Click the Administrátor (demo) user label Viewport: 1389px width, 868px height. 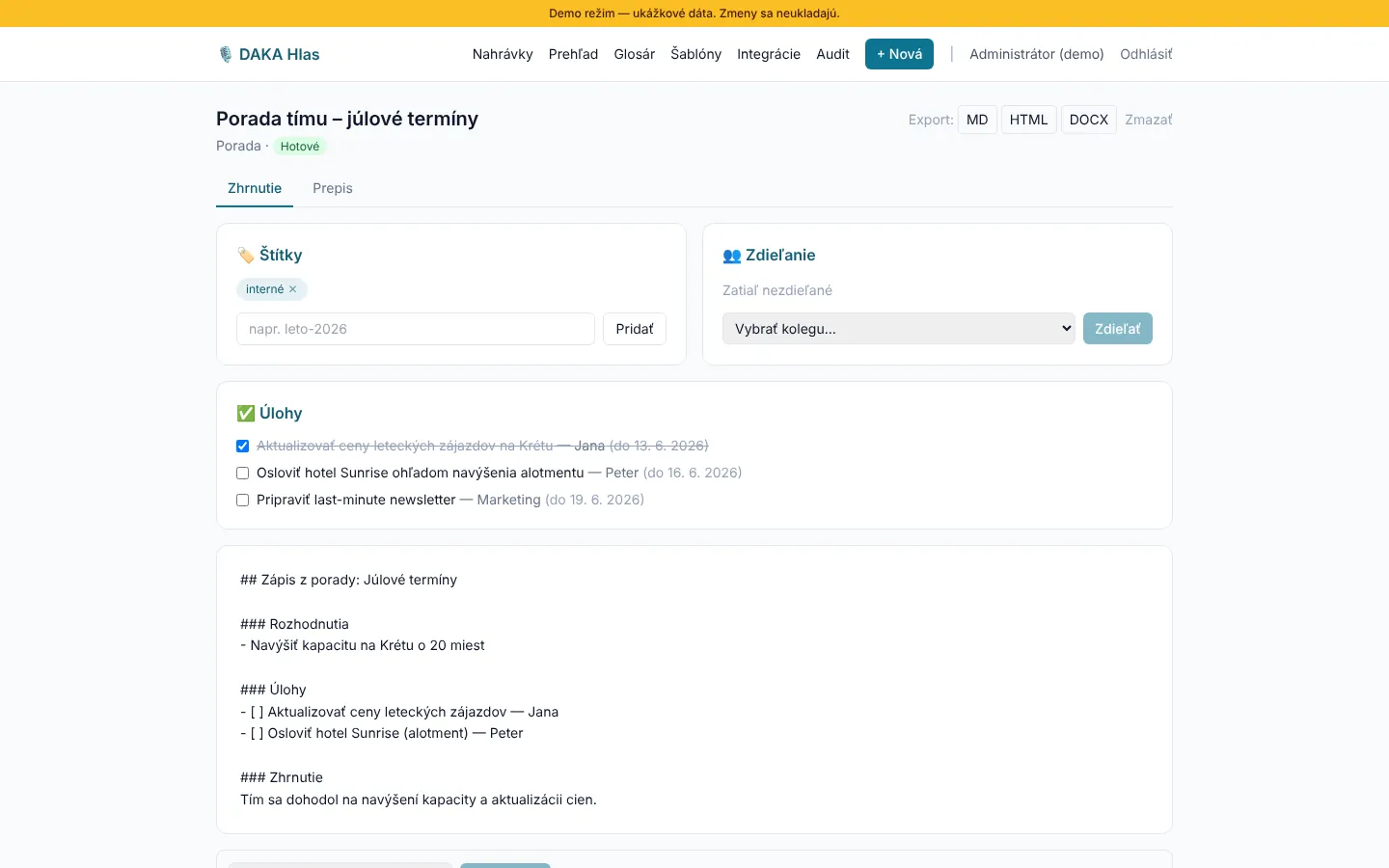pyautogui.click(x=1037, y=54)
